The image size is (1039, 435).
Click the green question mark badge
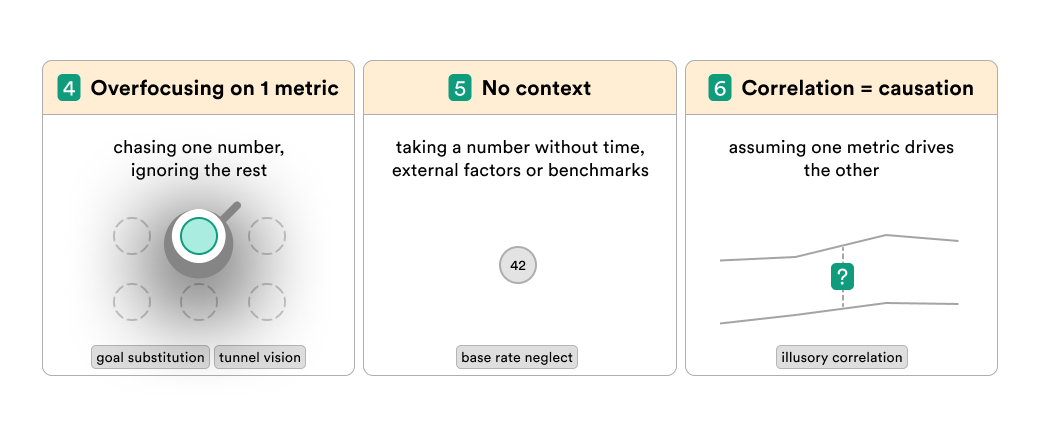842,277
